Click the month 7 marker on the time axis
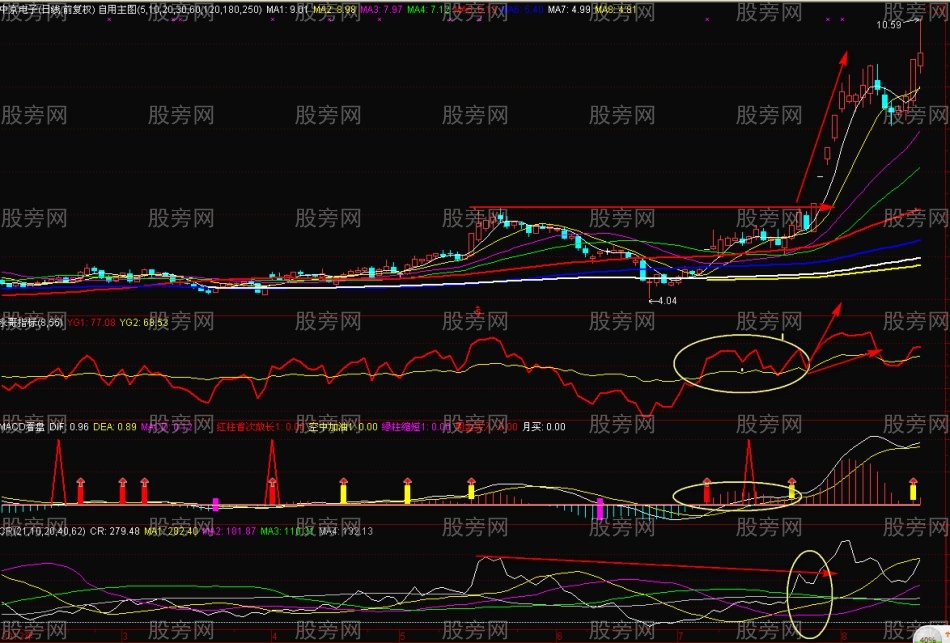The height and width of the screenshot is (643, 950). pyautogui.click(x=680, y=636)
